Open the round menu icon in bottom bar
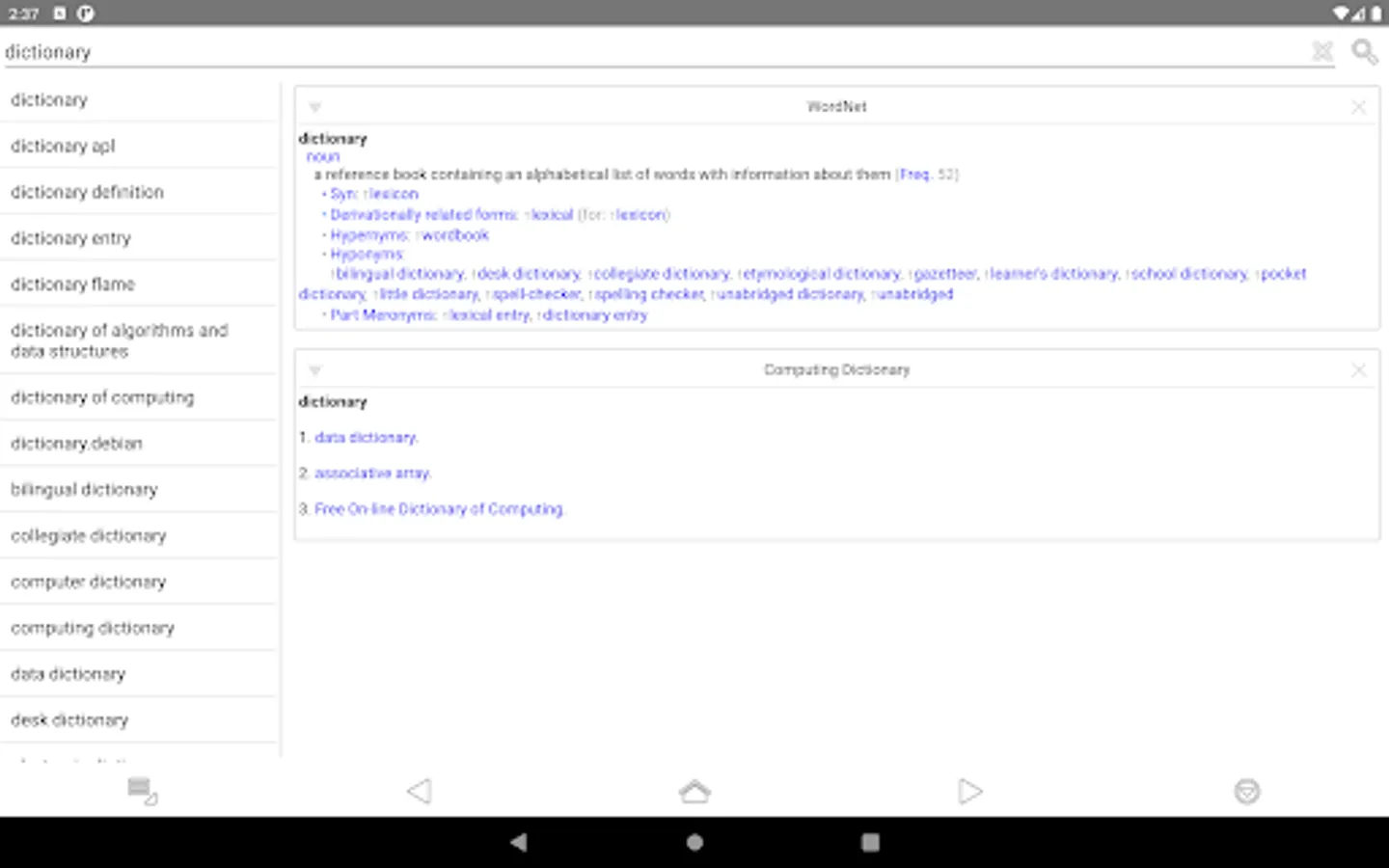The image size is (1389, 868). (x=1247, y=791)
